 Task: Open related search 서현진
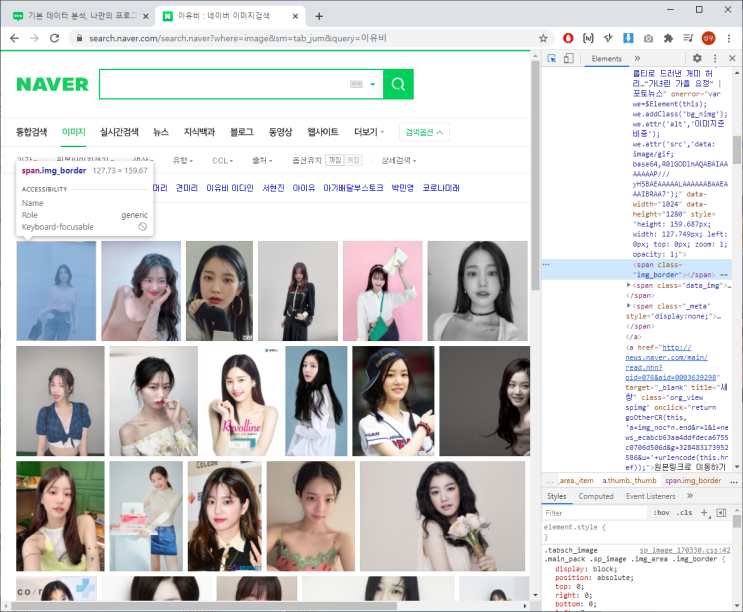pos(273,188)
